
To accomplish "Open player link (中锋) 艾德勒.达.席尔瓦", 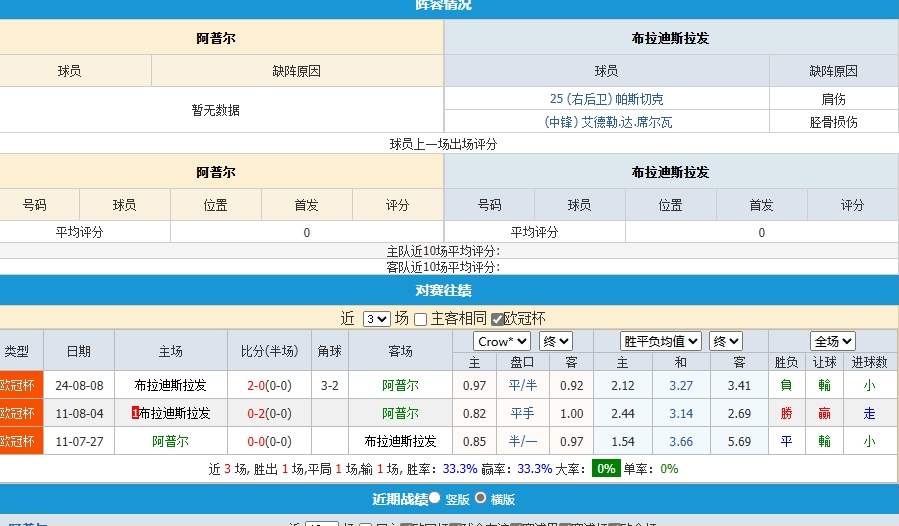I will tap(608, 122).
